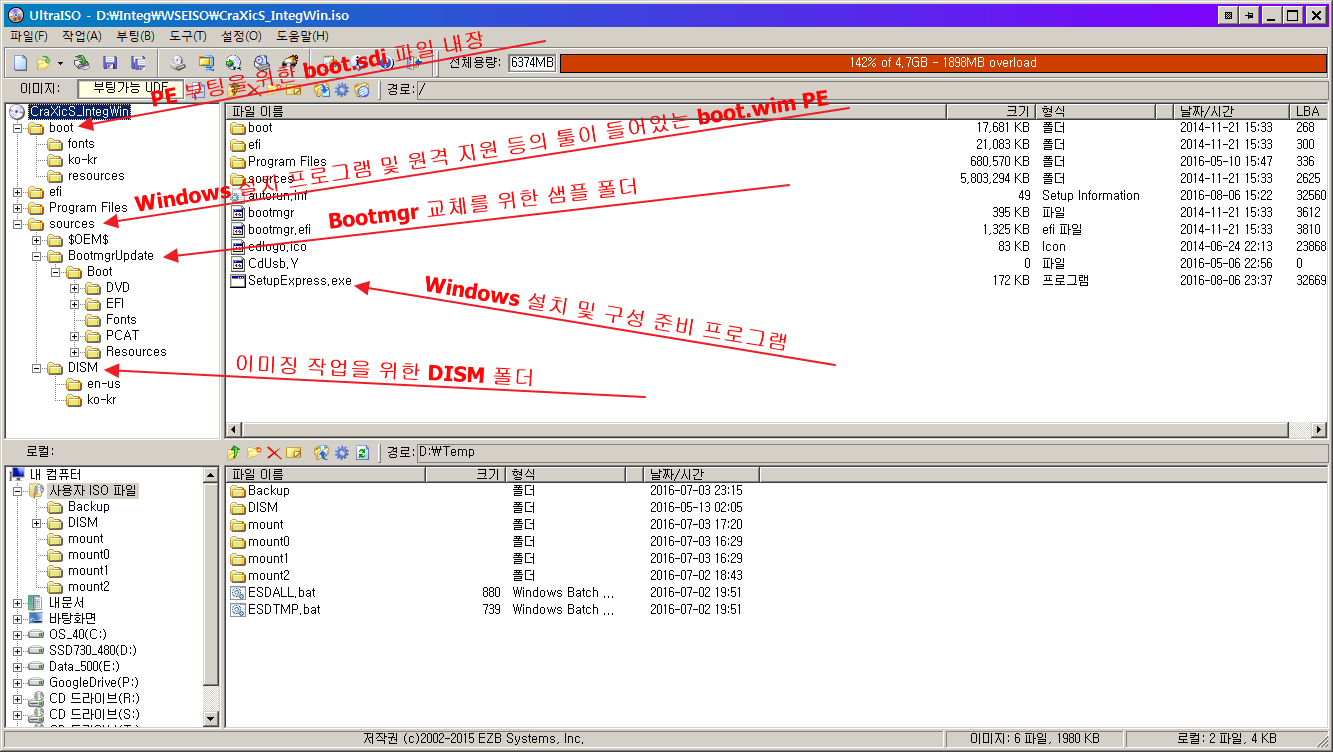Click the properties icon in image toolbar

[x=362, y=90]
